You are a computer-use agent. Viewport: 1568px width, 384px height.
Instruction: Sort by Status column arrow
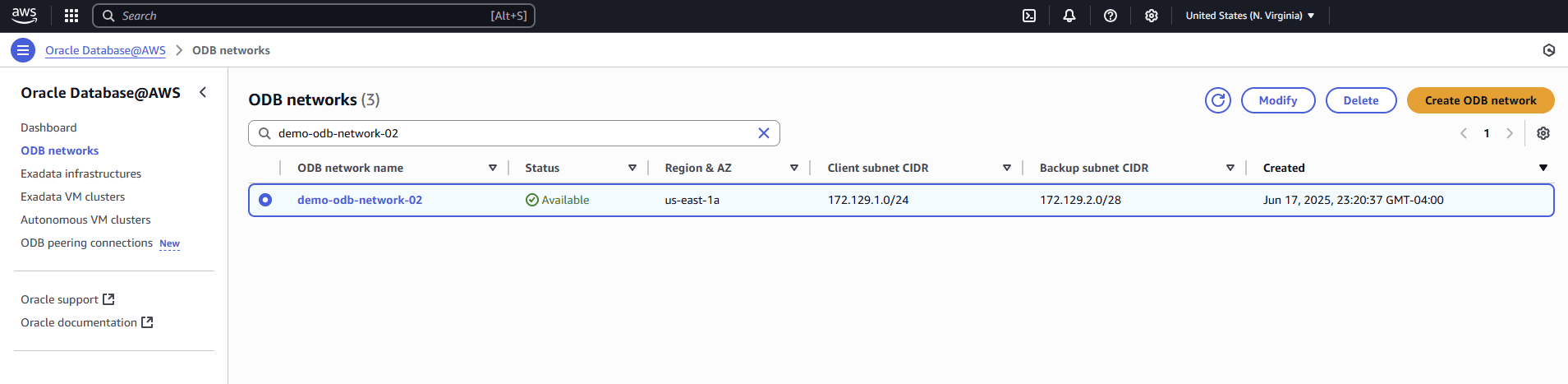coord(632,168)
